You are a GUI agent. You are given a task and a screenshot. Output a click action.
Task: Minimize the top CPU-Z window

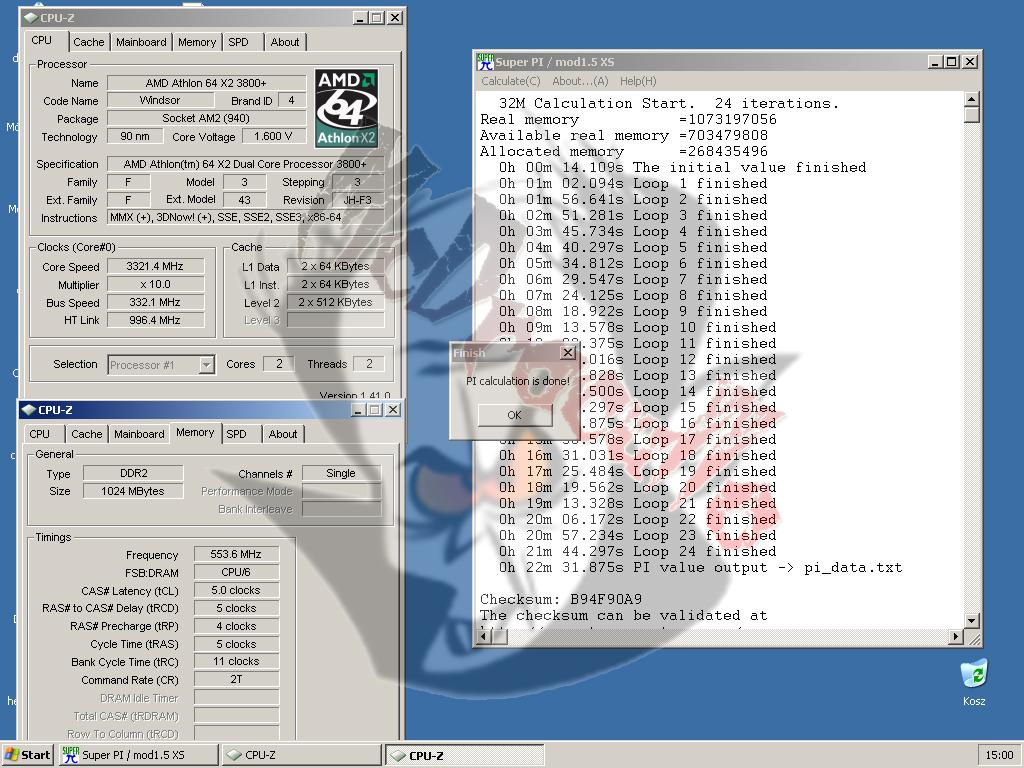coord(360,18)
